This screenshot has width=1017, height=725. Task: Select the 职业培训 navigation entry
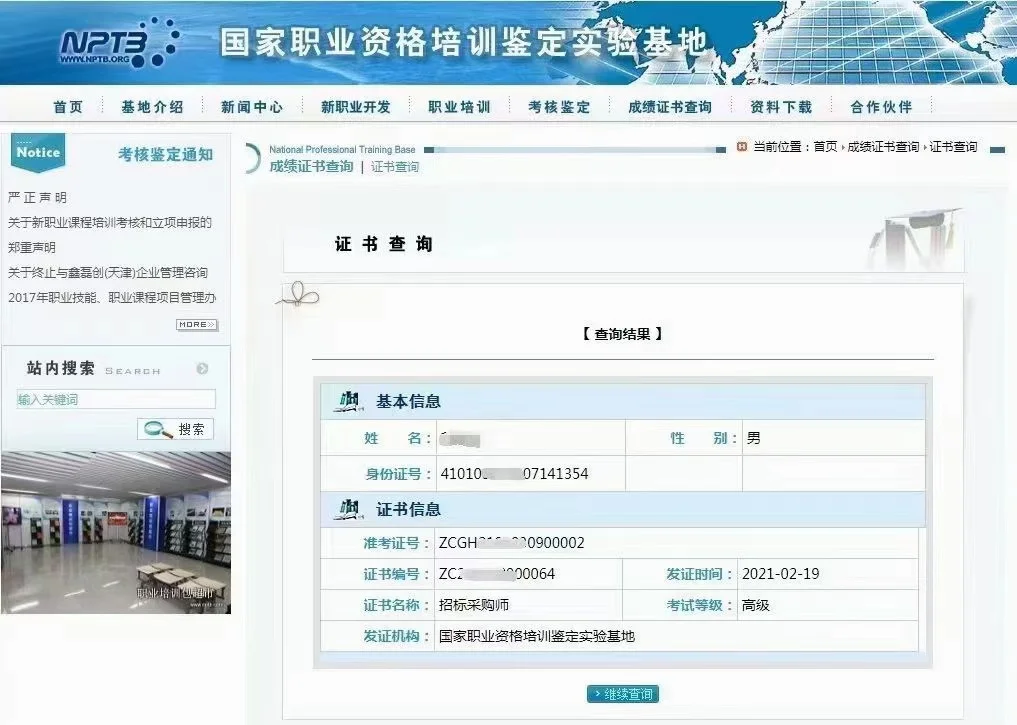click(x=459, y=105)
